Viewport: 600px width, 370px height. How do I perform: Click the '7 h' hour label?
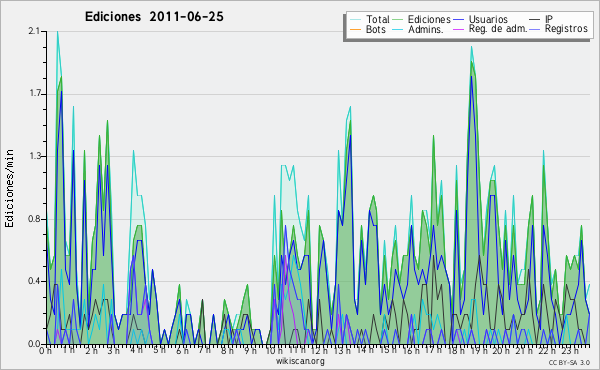coord(204,350)
